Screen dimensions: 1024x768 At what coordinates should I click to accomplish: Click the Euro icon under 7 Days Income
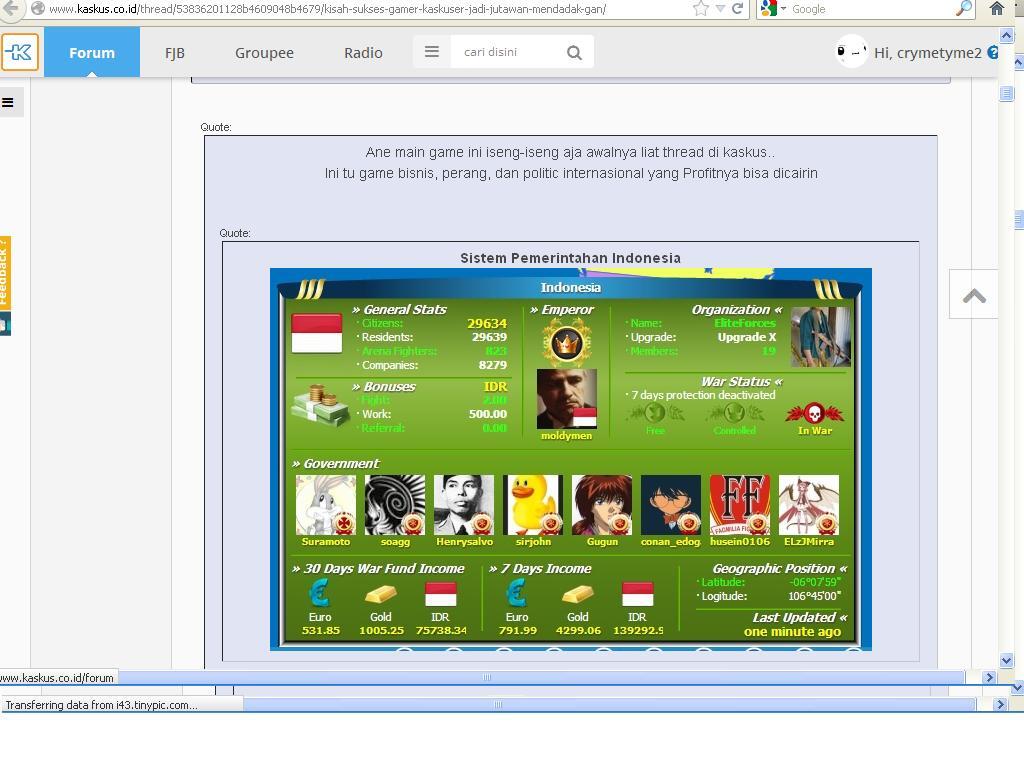click(516, 594)
